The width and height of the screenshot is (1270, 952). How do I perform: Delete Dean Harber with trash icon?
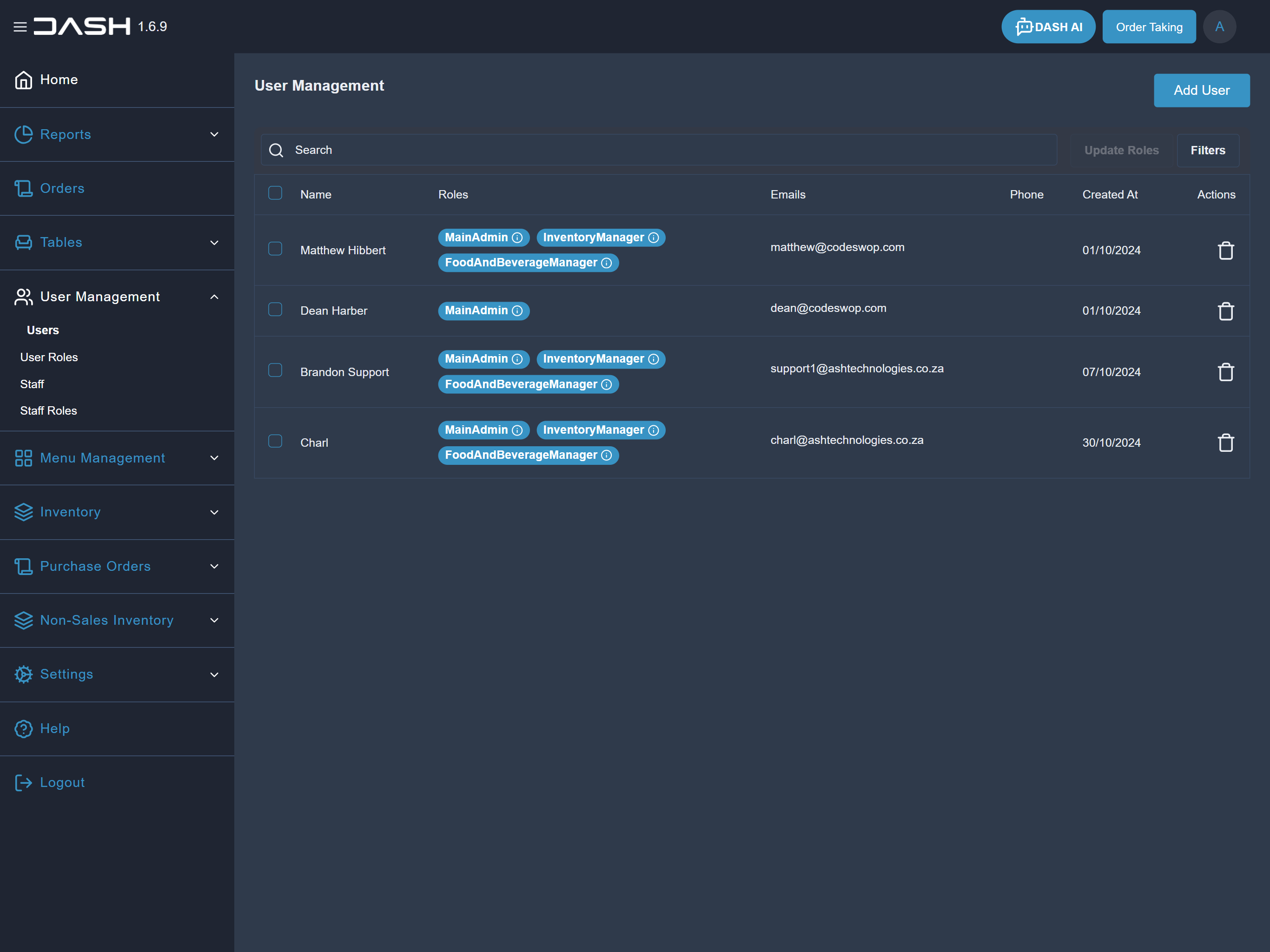[x=1226, y=311]
